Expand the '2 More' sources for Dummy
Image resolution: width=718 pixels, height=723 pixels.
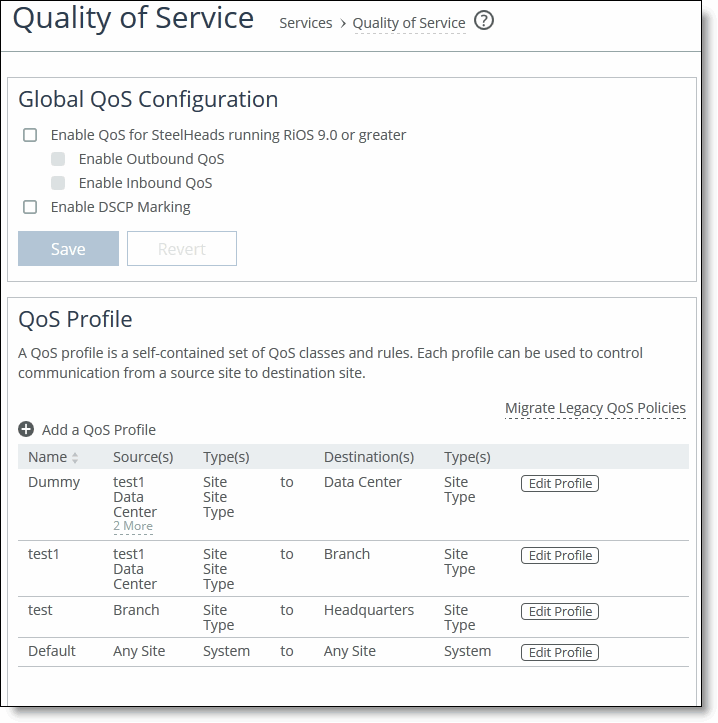[133, 526]
